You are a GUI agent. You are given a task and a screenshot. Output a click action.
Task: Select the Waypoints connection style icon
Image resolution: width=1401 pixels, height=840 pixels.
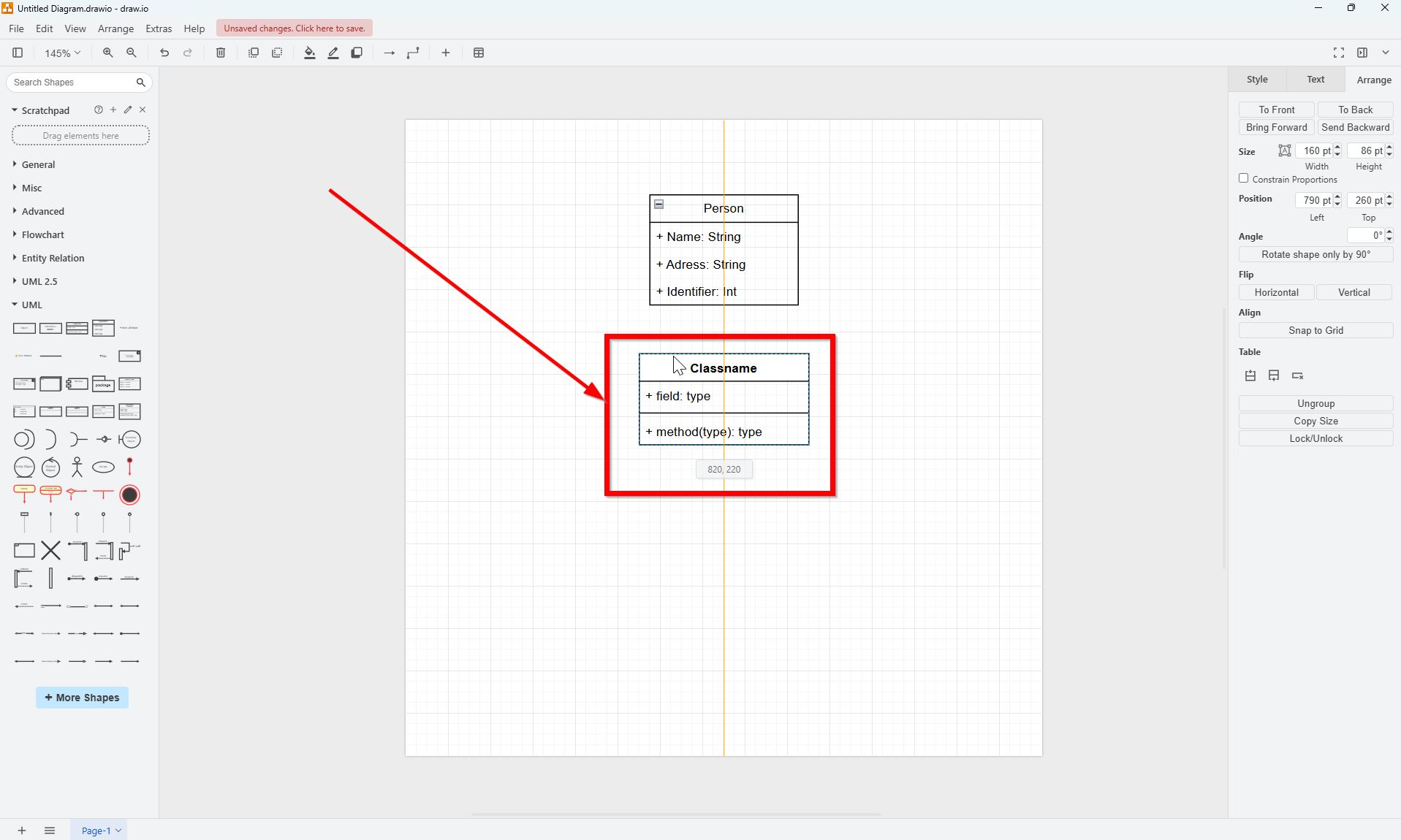[x=413, y=53]
